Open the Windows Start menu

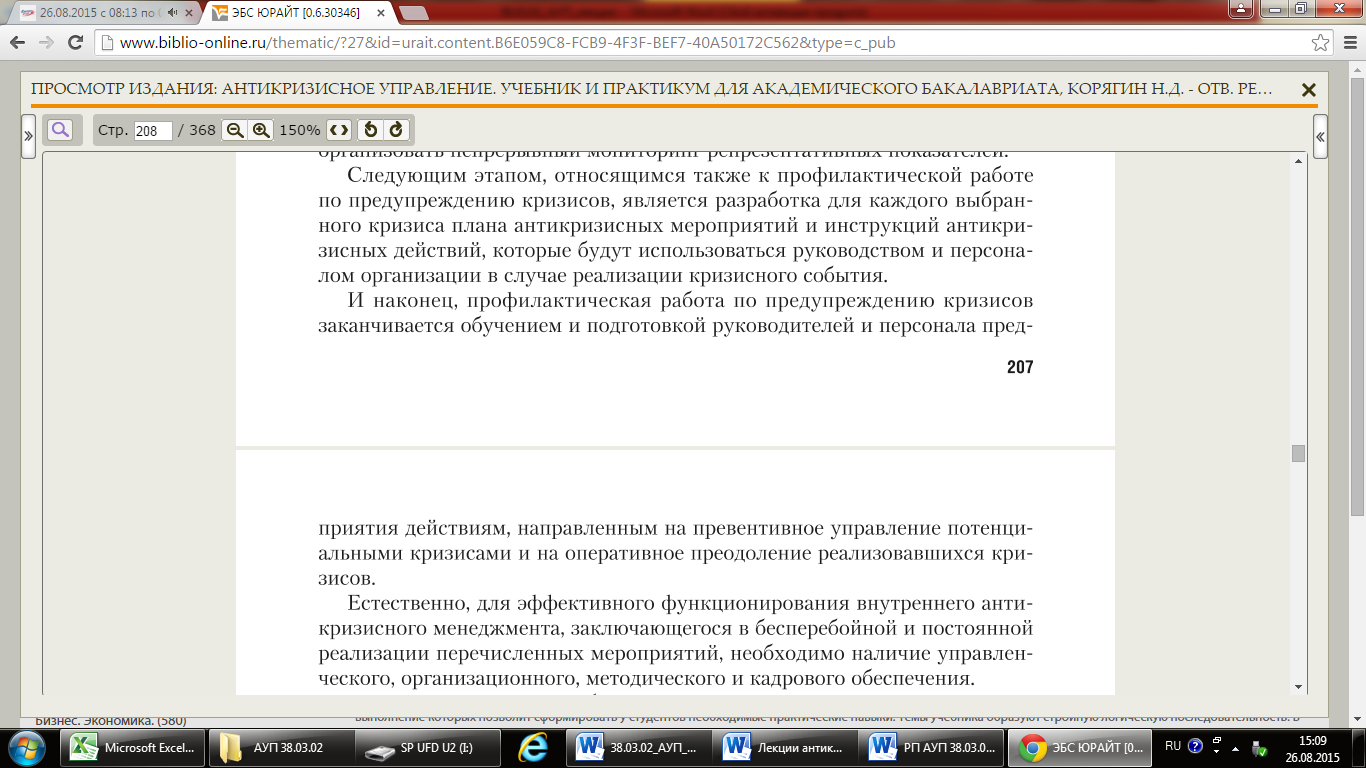27,747
